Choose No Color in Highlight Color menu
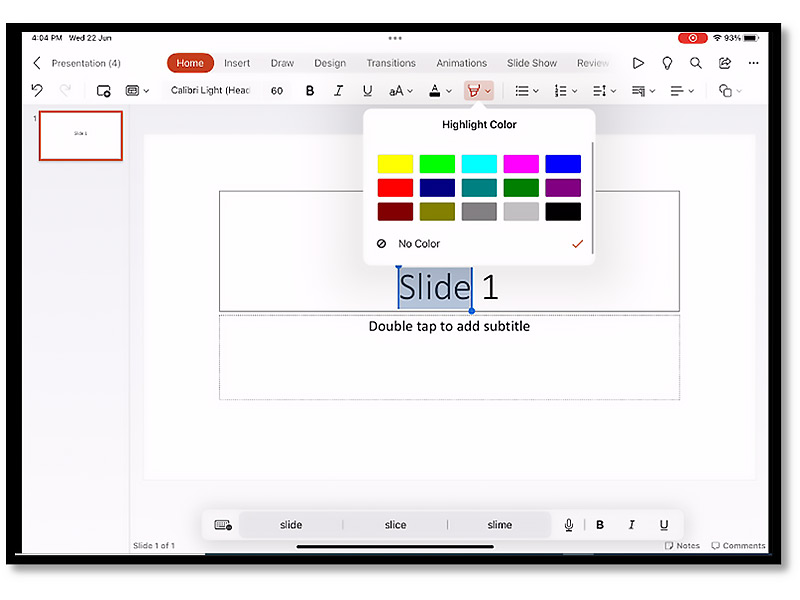 coord(479,244)
